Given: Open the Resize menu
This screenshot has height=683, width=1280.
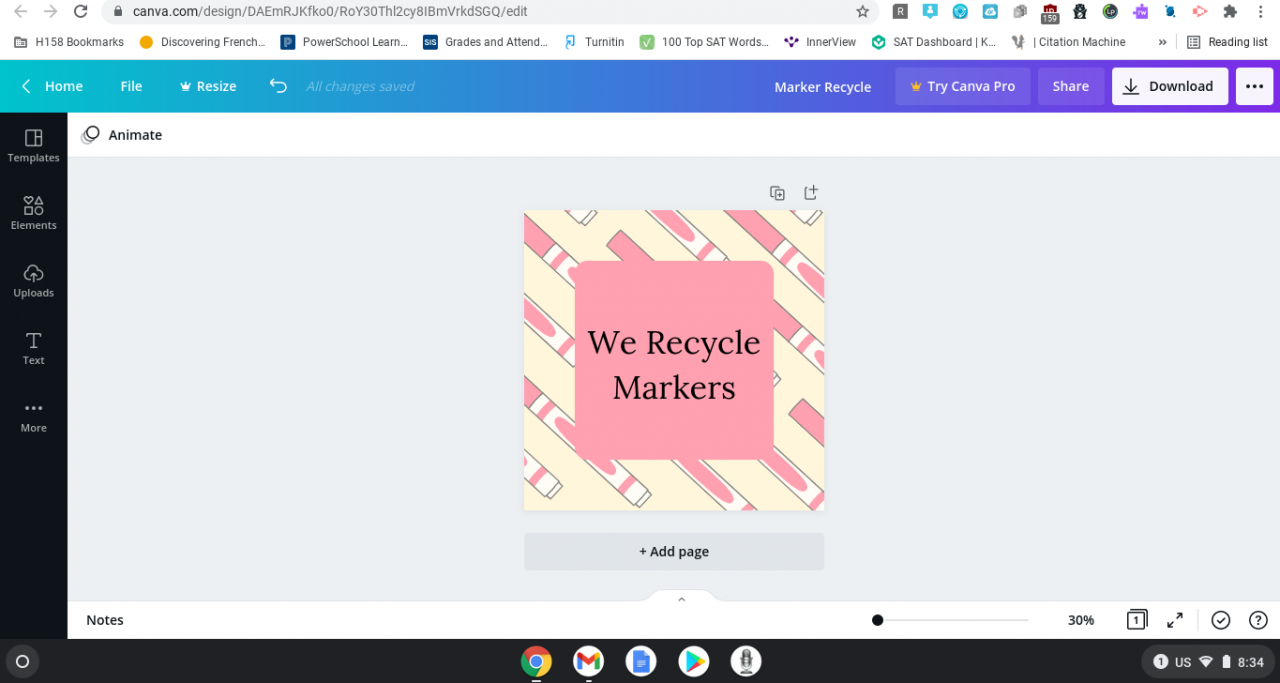Looking at the screenshot, I should [x=207, y=86].
